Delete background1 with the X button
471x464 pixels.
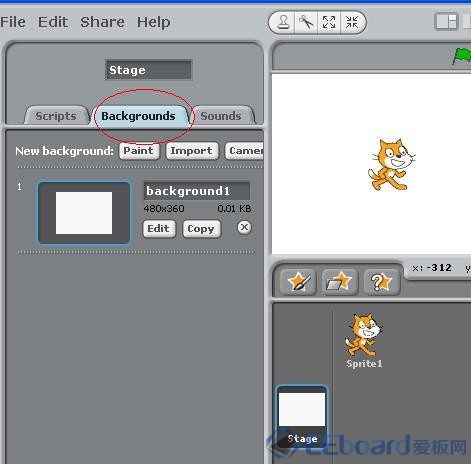tap(244, 227)
